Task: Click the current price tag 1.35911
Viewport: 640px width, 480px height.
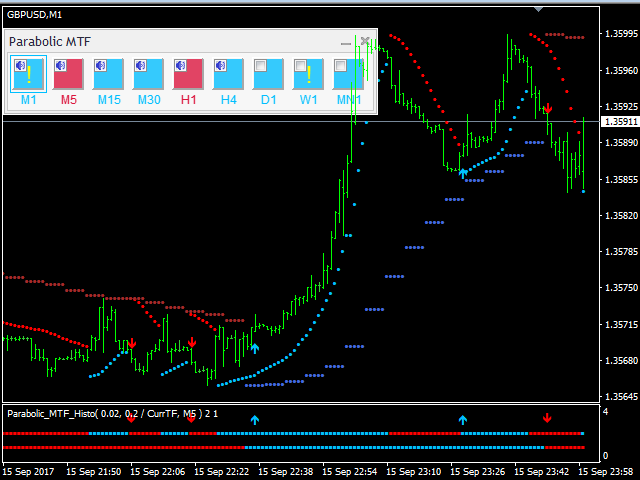Action: (621, 122)
